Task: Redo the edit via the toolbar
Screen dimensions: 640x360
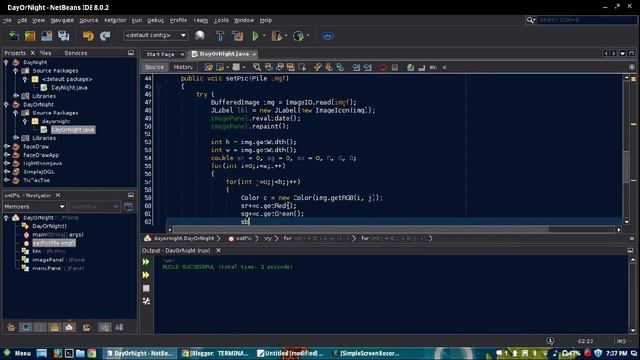Action: [x=105, y=36]
